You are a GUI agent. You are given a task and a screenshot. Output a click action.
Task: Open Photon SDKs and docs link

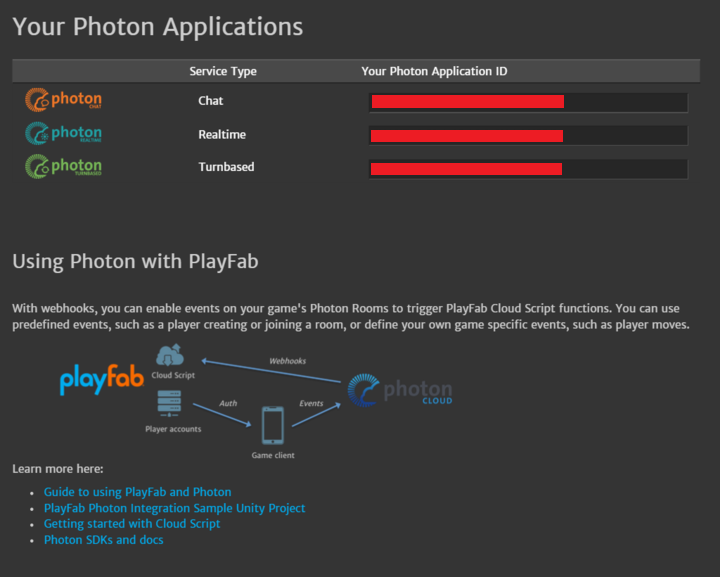(103, 540)
